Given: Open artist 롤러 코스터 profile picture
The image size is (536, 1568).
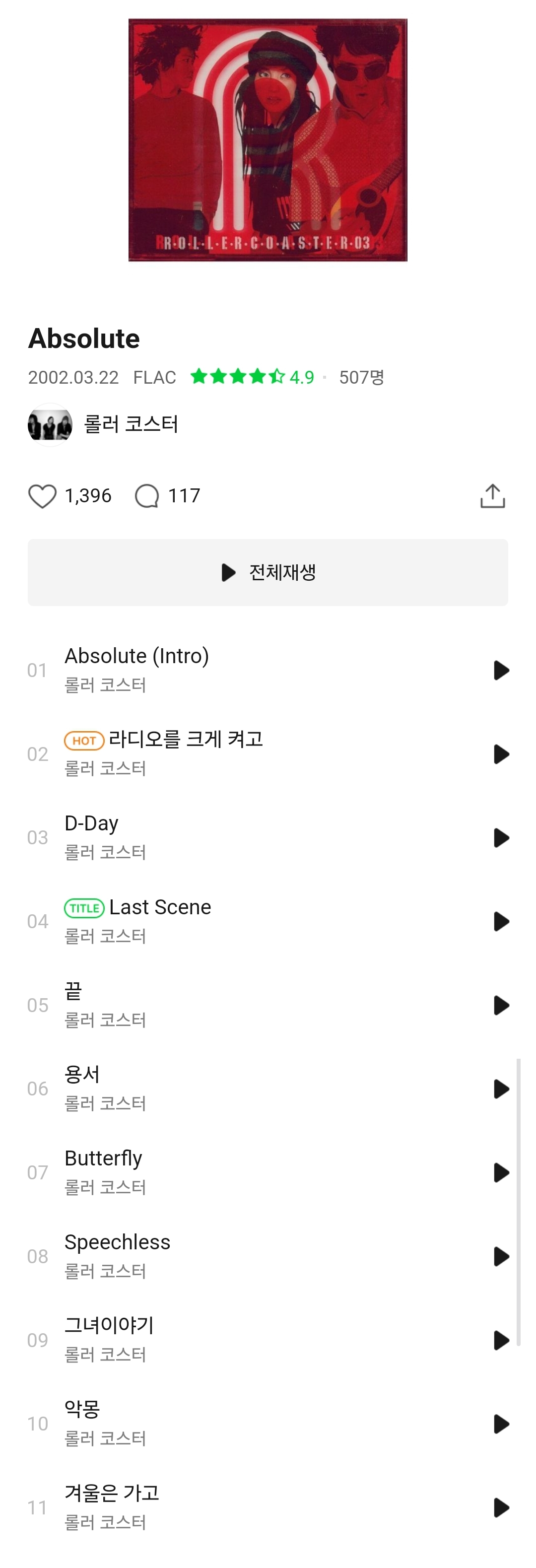Looking at the screenshot, I should coord(50,425).
